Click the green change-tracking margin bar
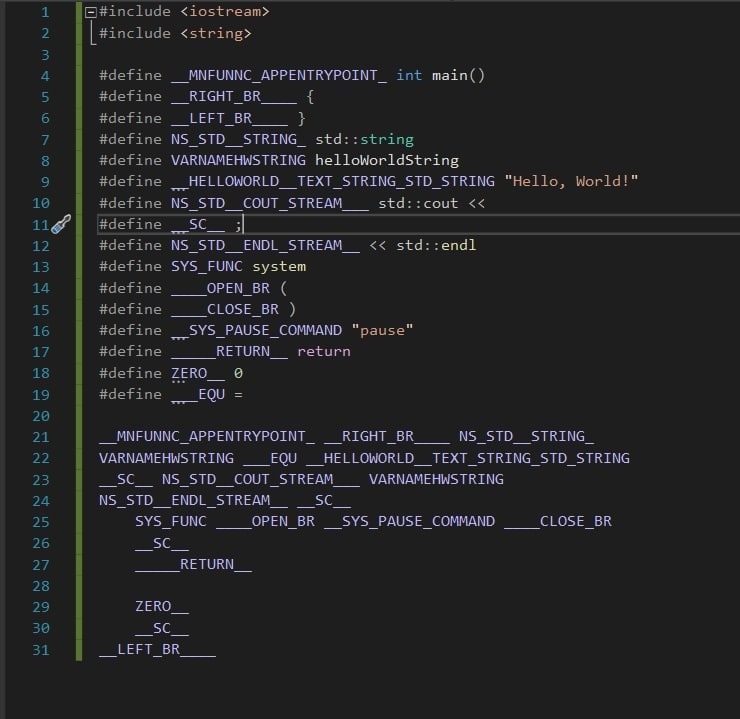The width and height of the screenshot is (740, 719). [79, 331]
